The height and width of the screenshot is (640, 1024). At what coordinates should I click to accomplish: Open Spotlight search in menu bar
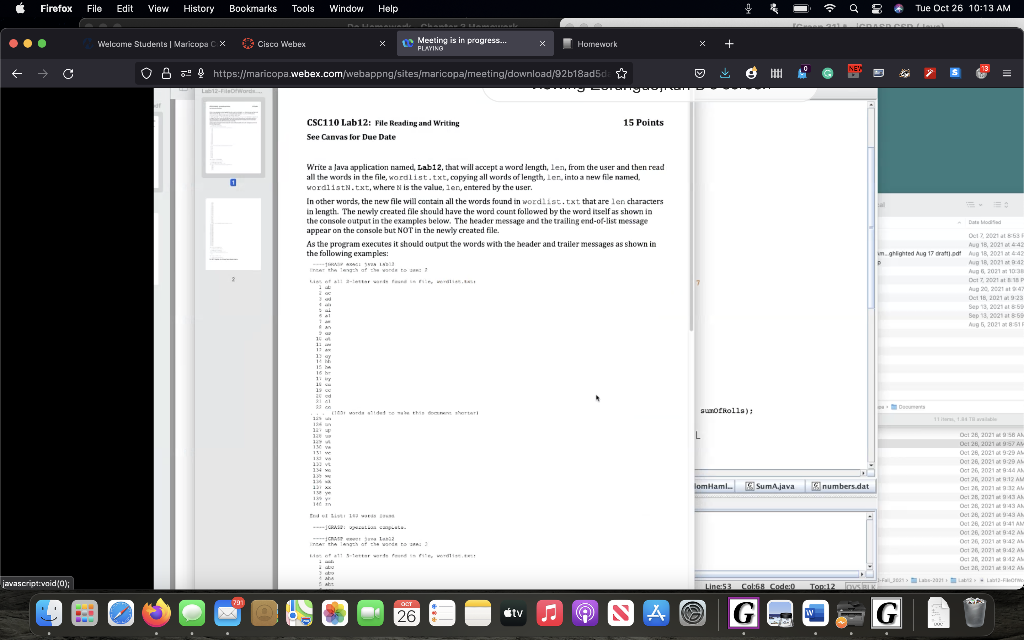(x=854, y=8)
